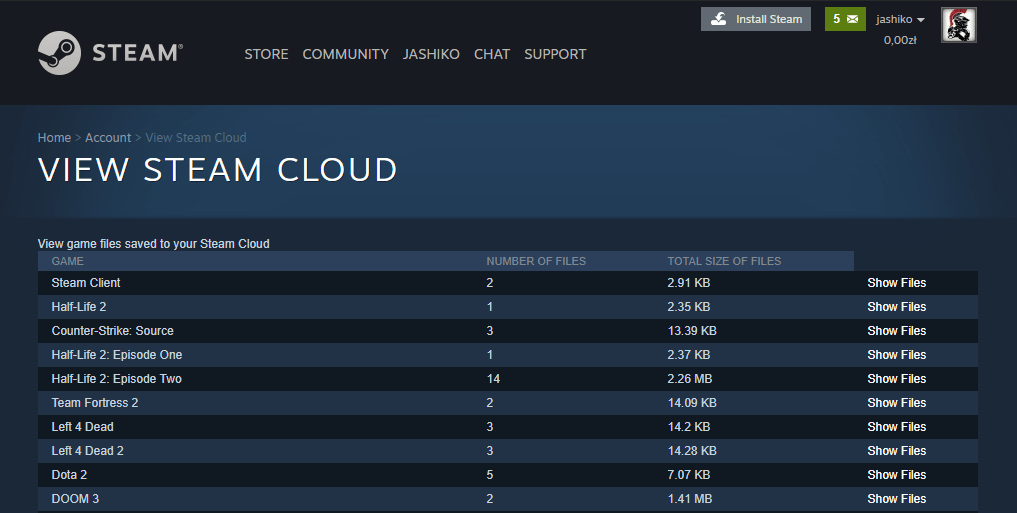Click the Steam logo

tap(110, 53)
